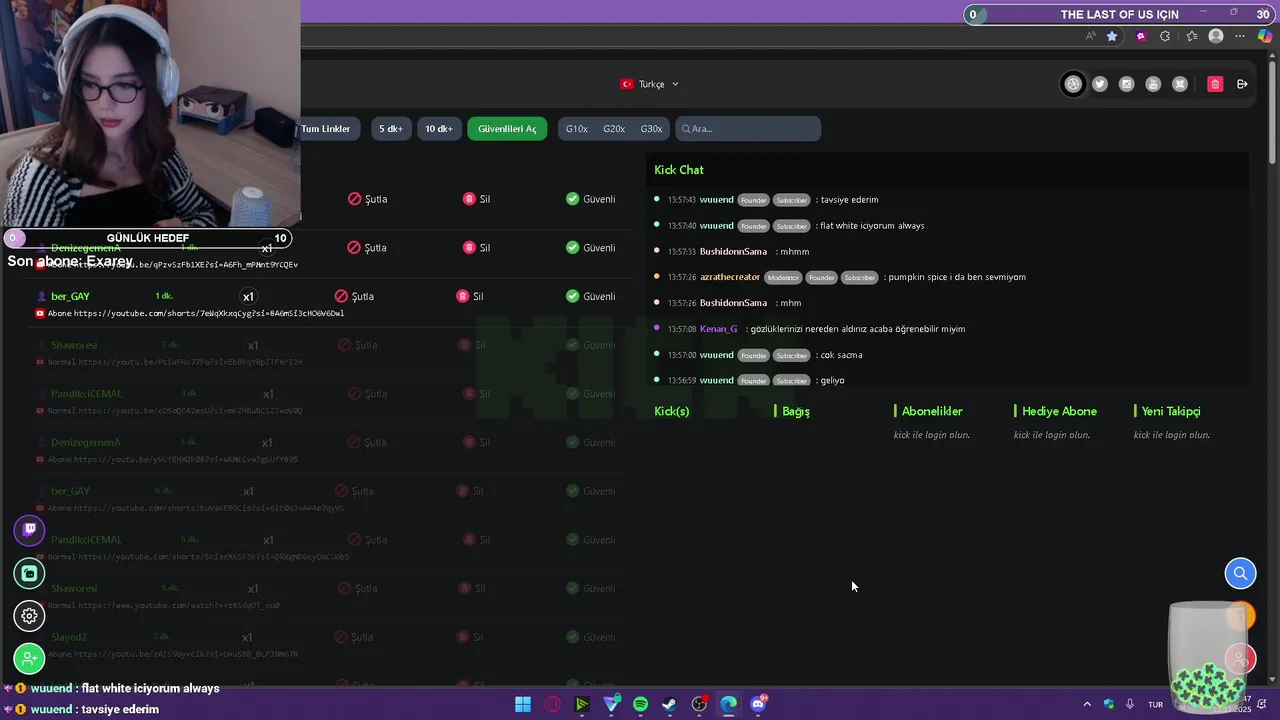The width and height of the screenshot is (1280, 720).
Task: Click BushidonnSama in the 'mhmm' message
Action: pyautogui.click(x=733, y=251)
